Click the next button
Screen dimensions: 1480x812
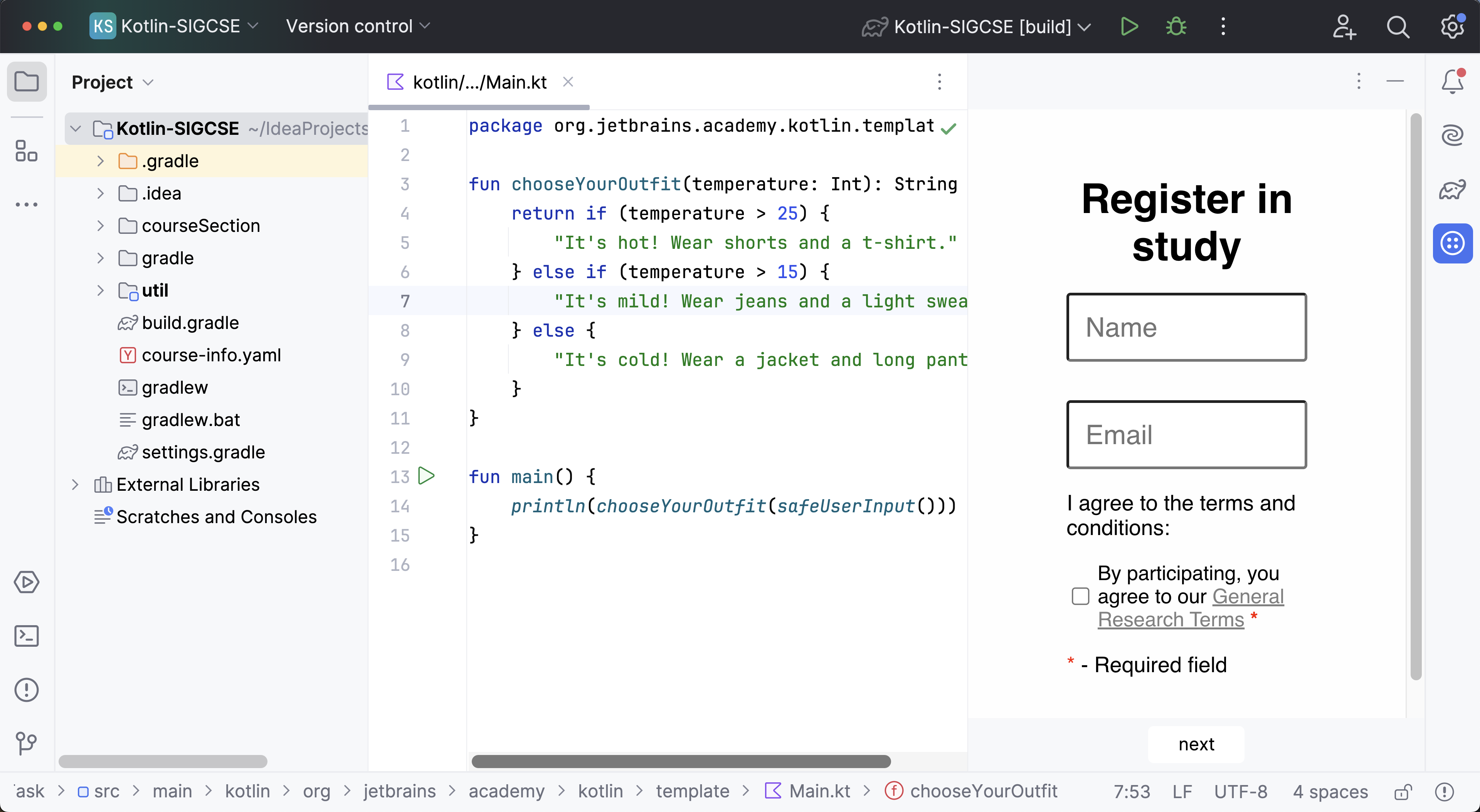[1196, 744]
